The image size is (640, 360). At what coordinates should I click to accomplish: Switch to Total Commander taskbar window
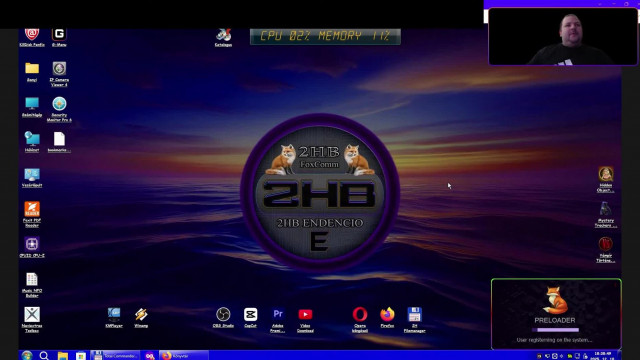(x=115, y=356)
